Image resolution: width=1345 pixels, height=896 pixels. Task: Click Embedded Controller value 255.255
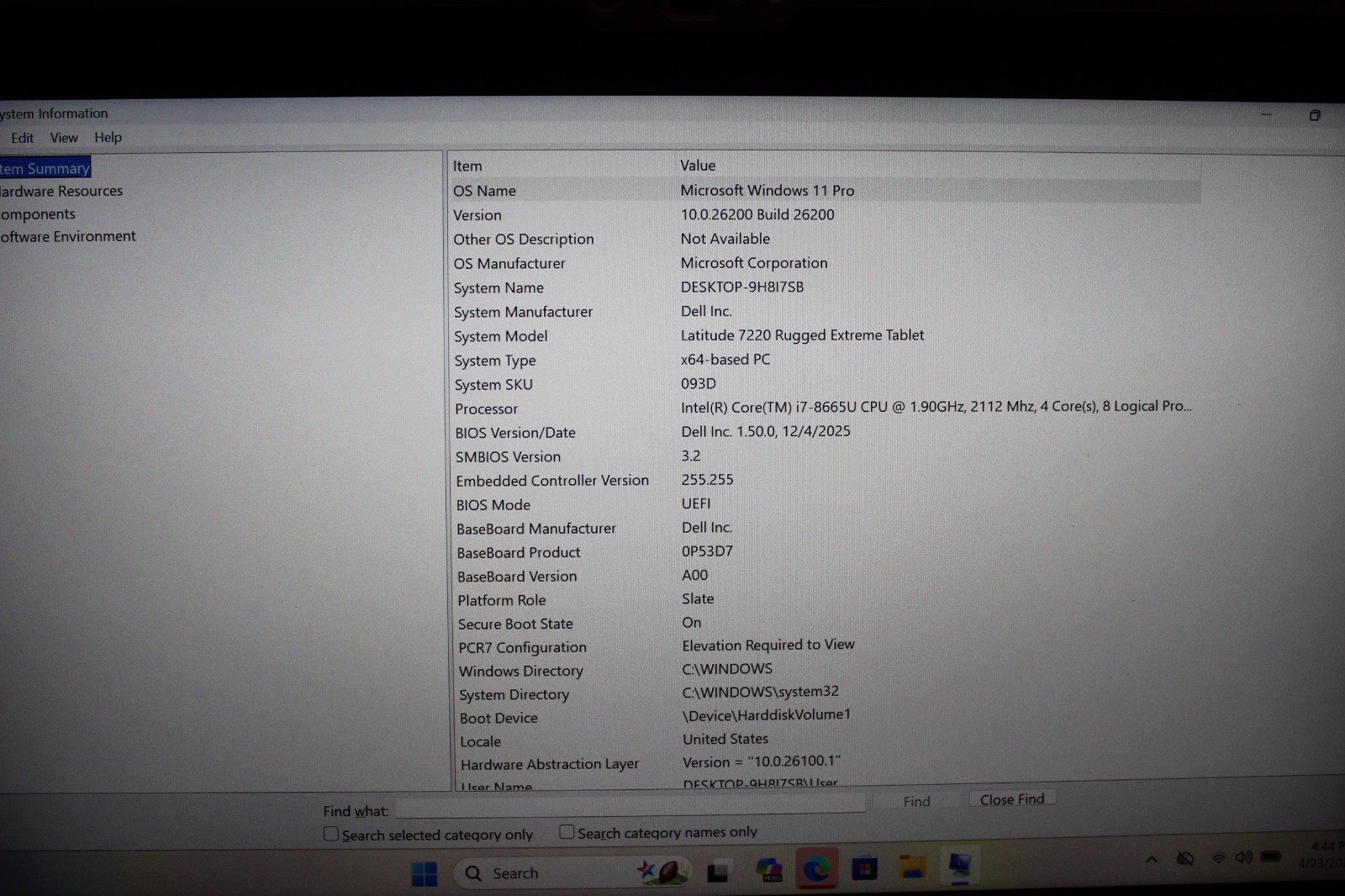pyautogui.click(x=707, y=479)
